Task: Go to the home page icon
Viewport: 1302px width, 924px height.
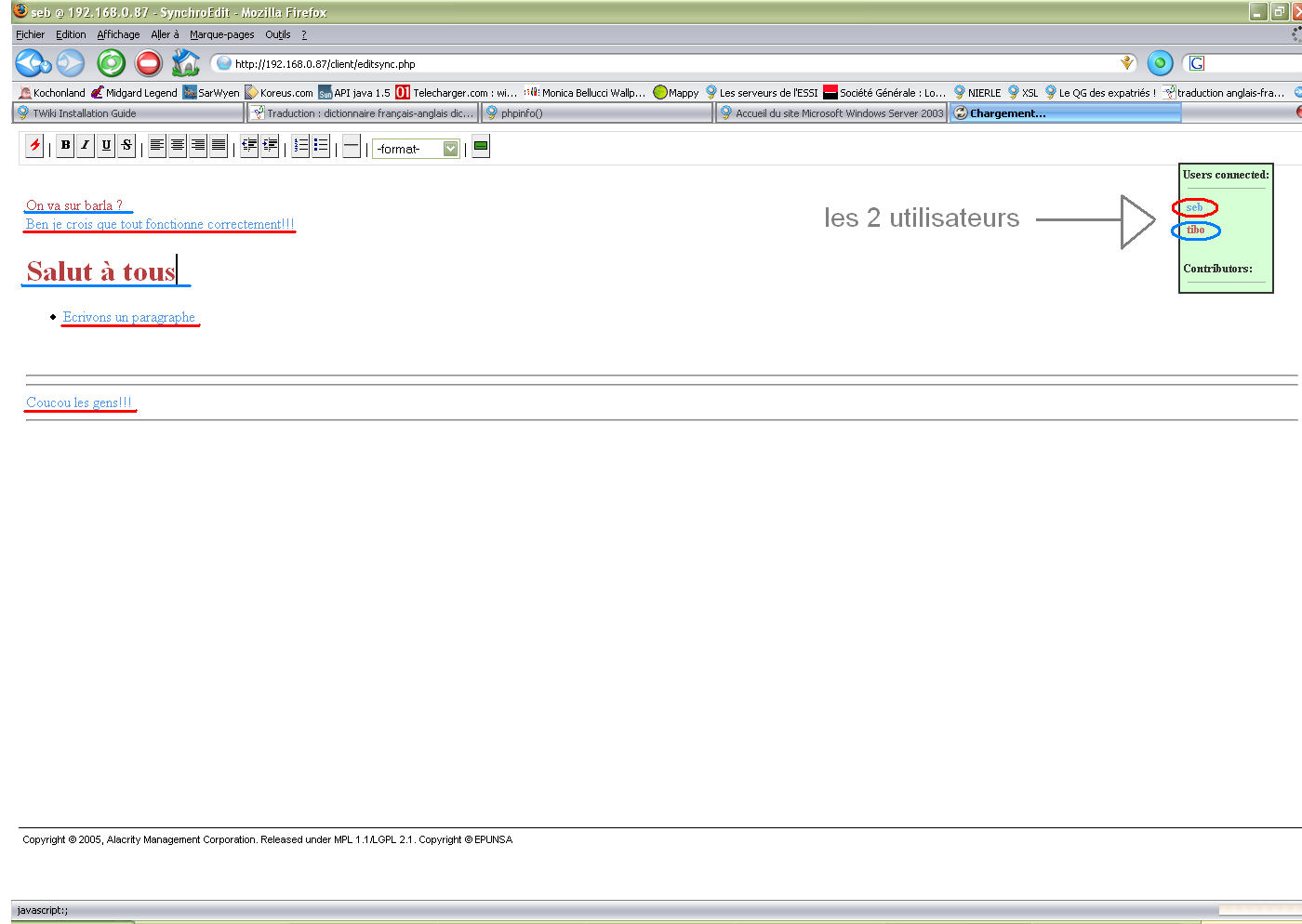Action: pos(186,63)
